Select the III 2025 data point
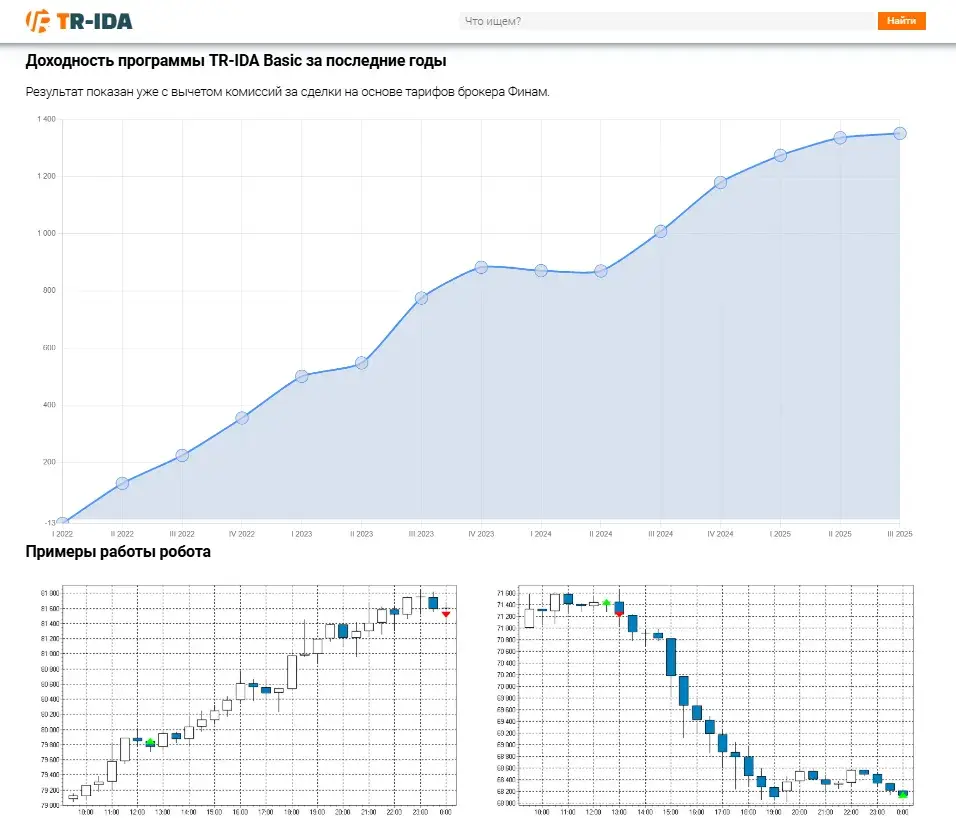 coord(900,134)
